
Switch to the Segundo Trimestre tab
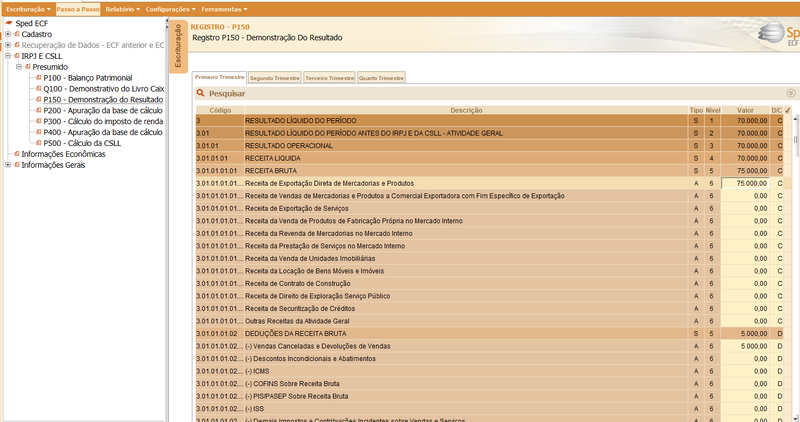(274, 78)
